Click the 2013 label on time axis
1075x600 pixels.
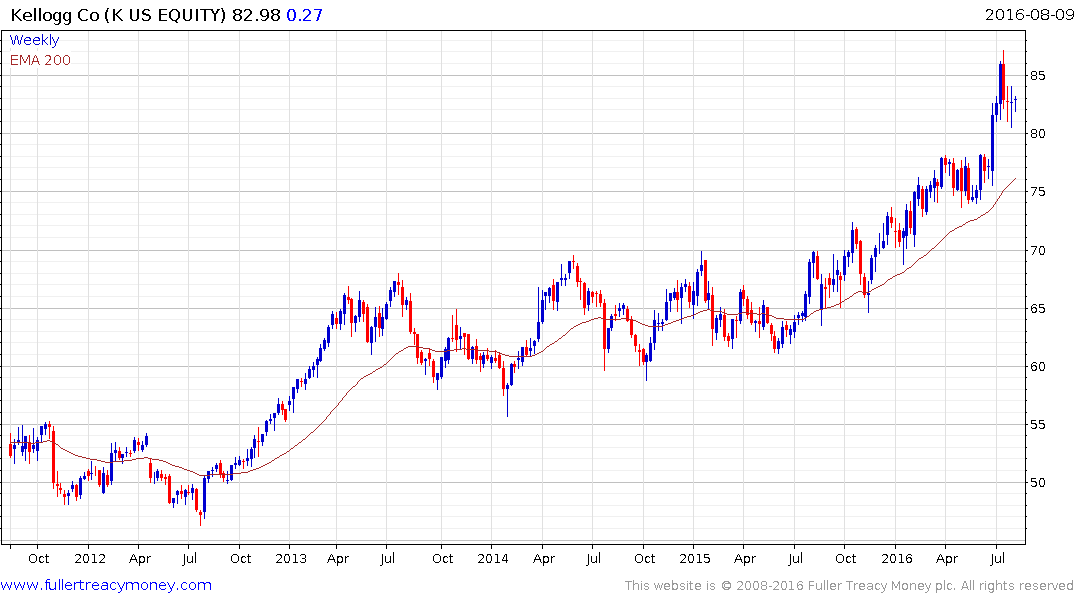click(291, 558)
